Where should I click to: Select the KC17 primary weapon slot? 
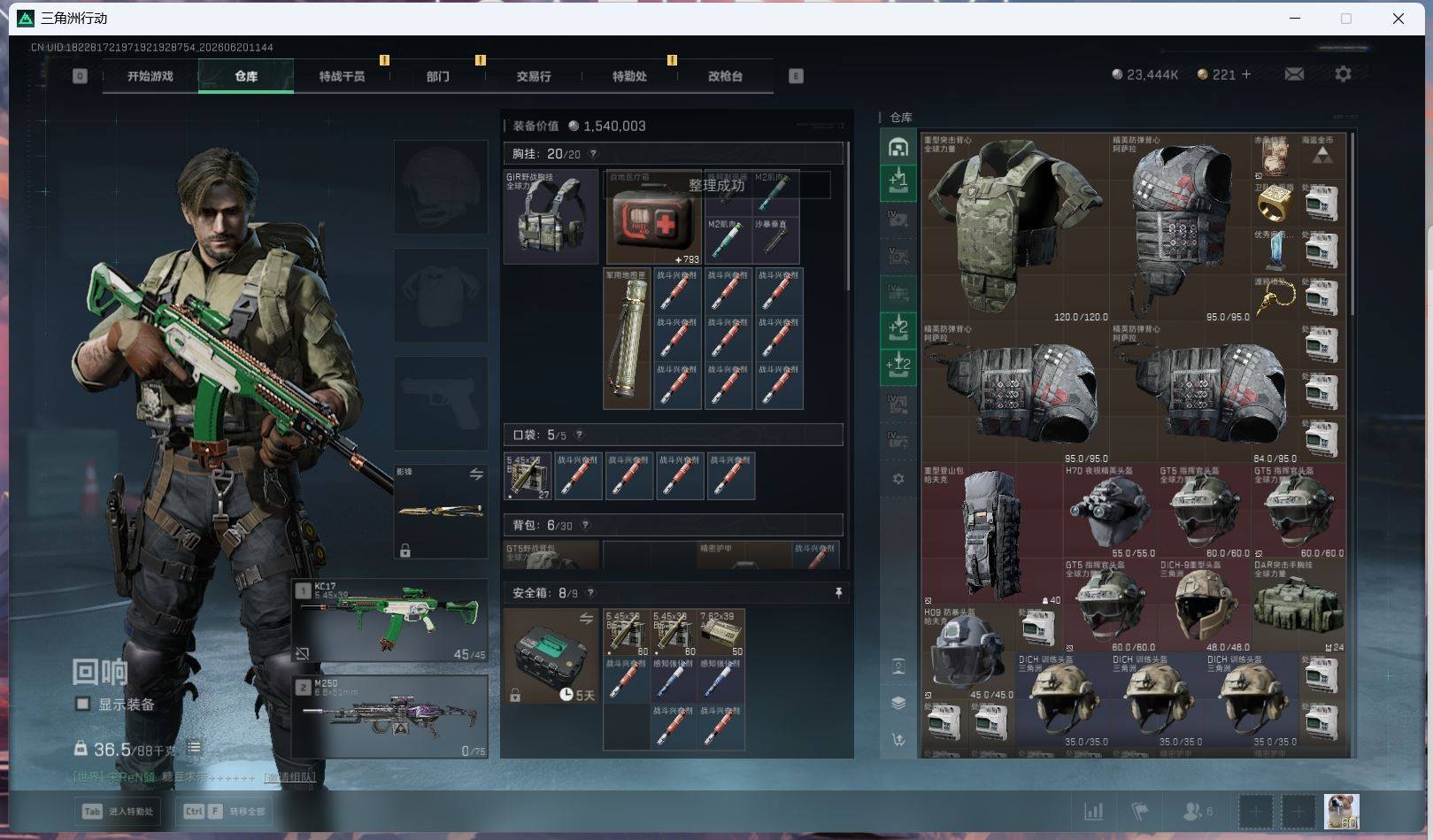pyautogui.click(x=390, y=620)
